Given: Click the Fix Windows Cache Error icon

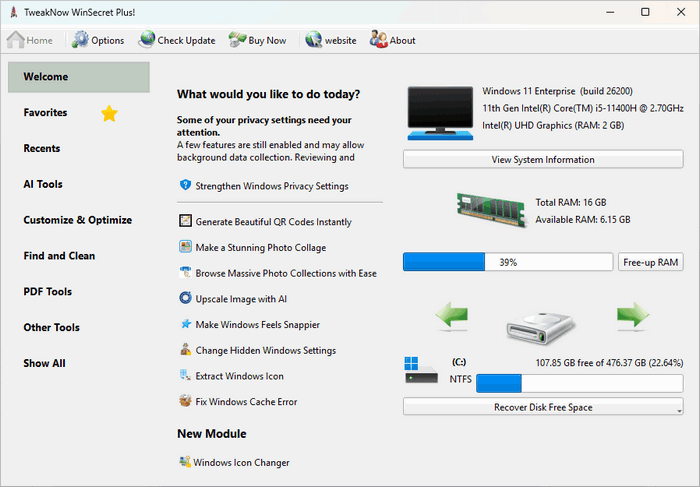Looking at the screenshot, I should point(185,400).
